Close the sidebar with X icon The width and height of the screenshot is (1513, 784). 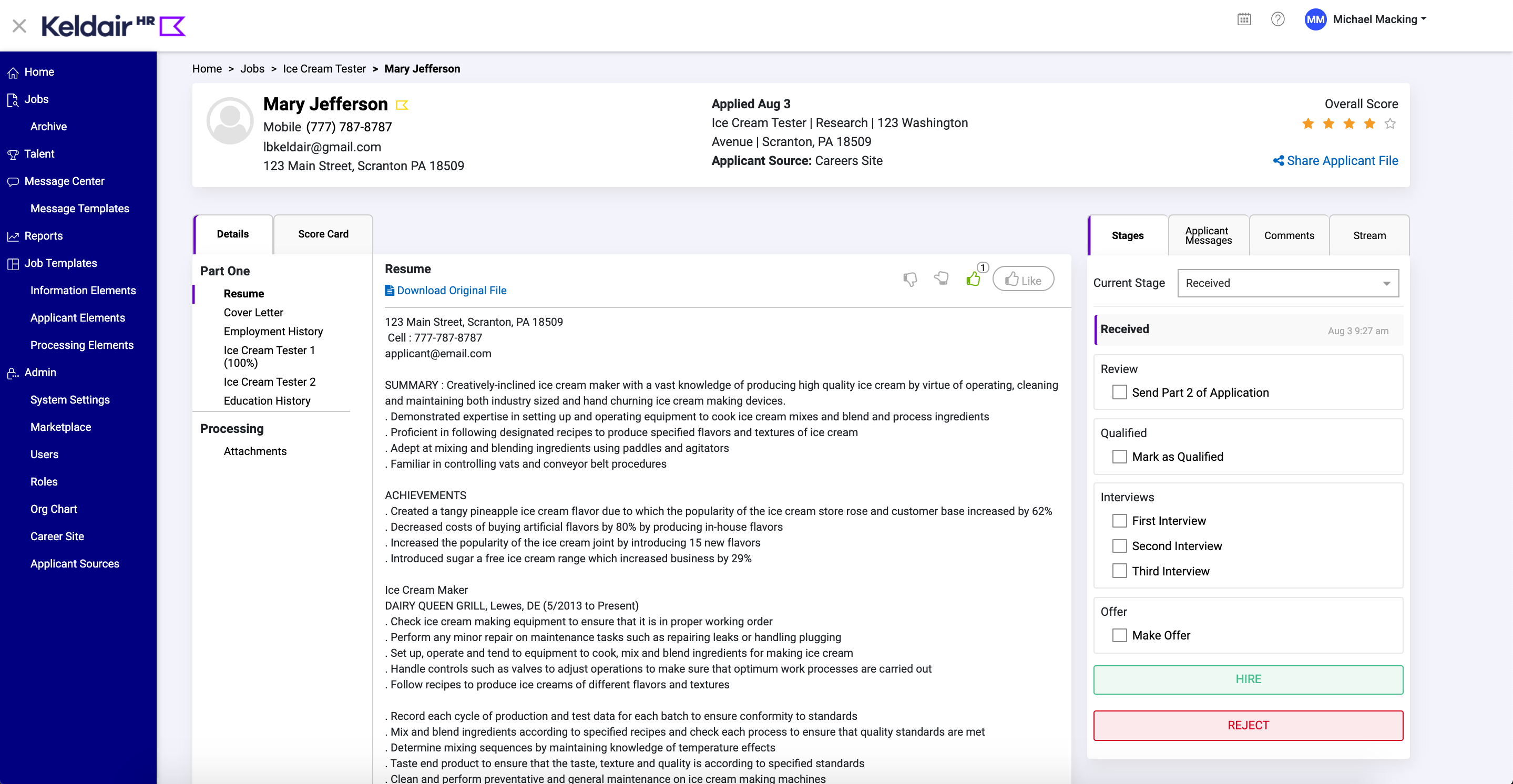[19, 26]
